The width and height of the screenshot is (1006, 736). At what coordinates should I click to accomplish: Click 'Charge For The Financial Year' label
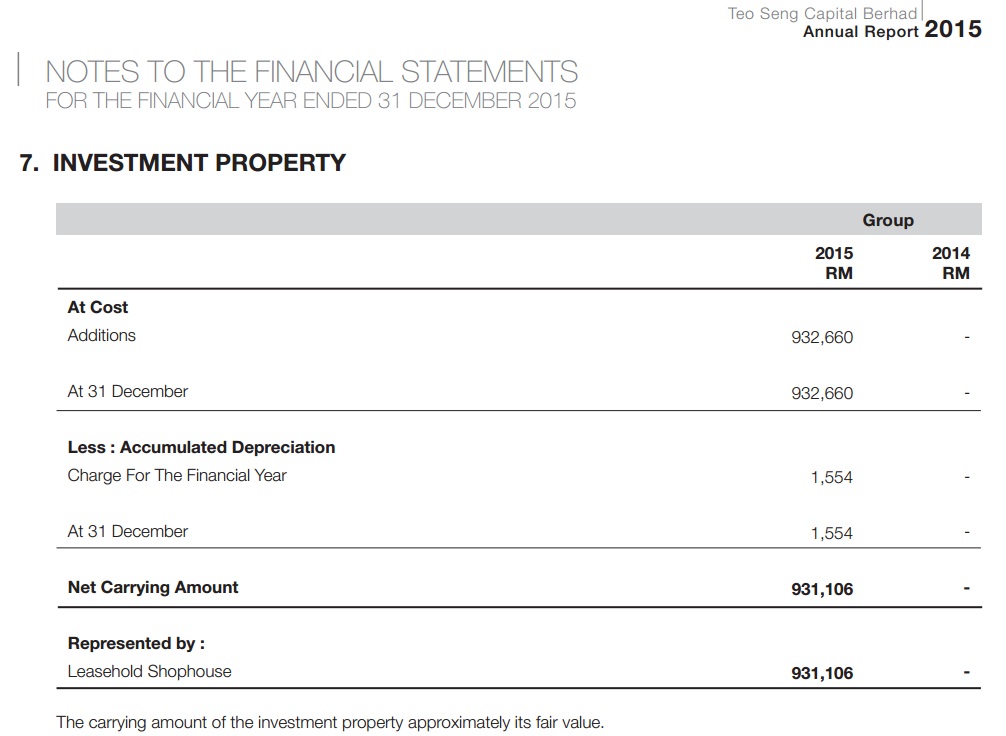[177, 475]
